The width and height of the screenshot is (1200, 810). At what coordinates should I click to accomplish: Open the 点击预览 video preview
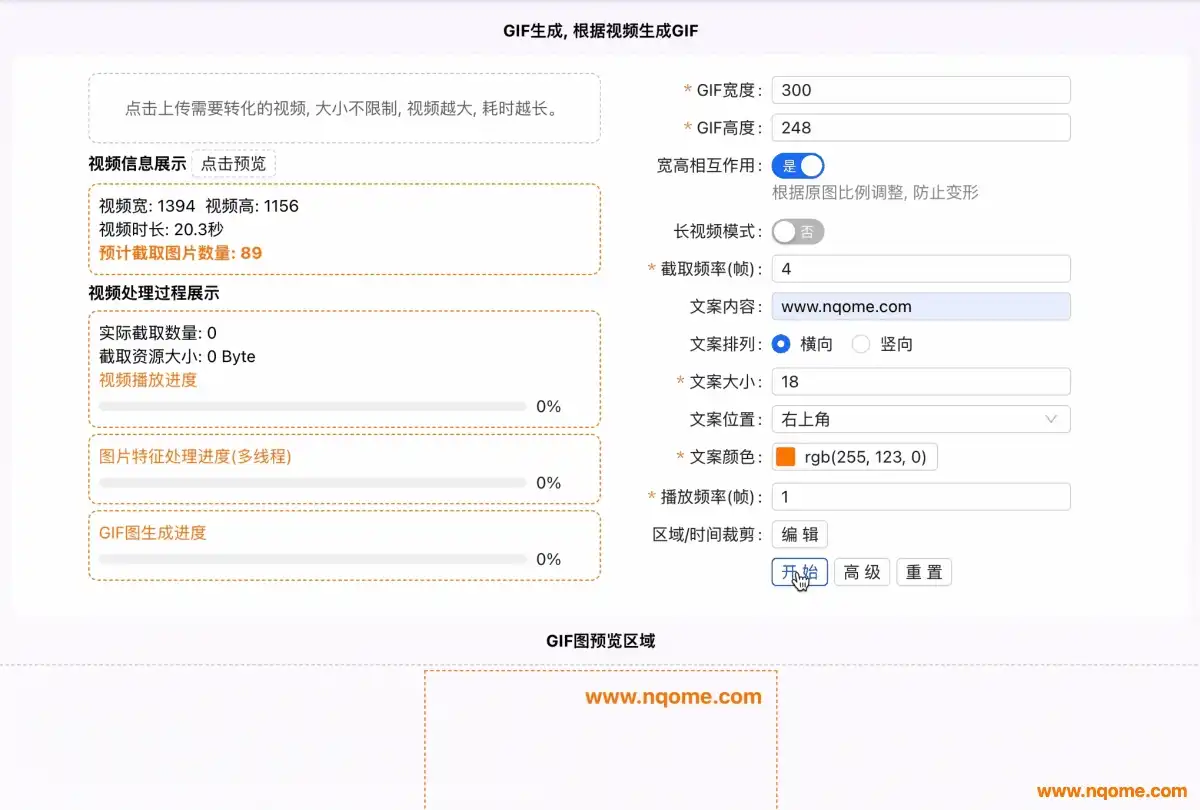[233, 163]
